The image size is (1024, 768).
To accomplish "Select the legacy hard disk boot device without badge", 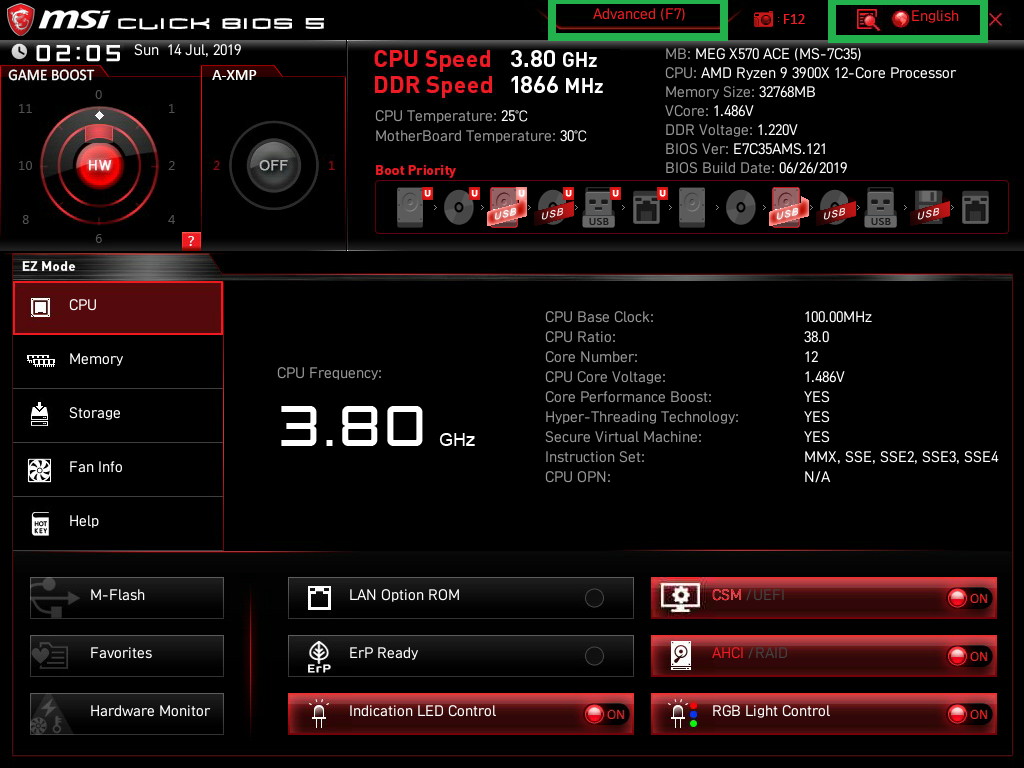I will click(692, 207).
